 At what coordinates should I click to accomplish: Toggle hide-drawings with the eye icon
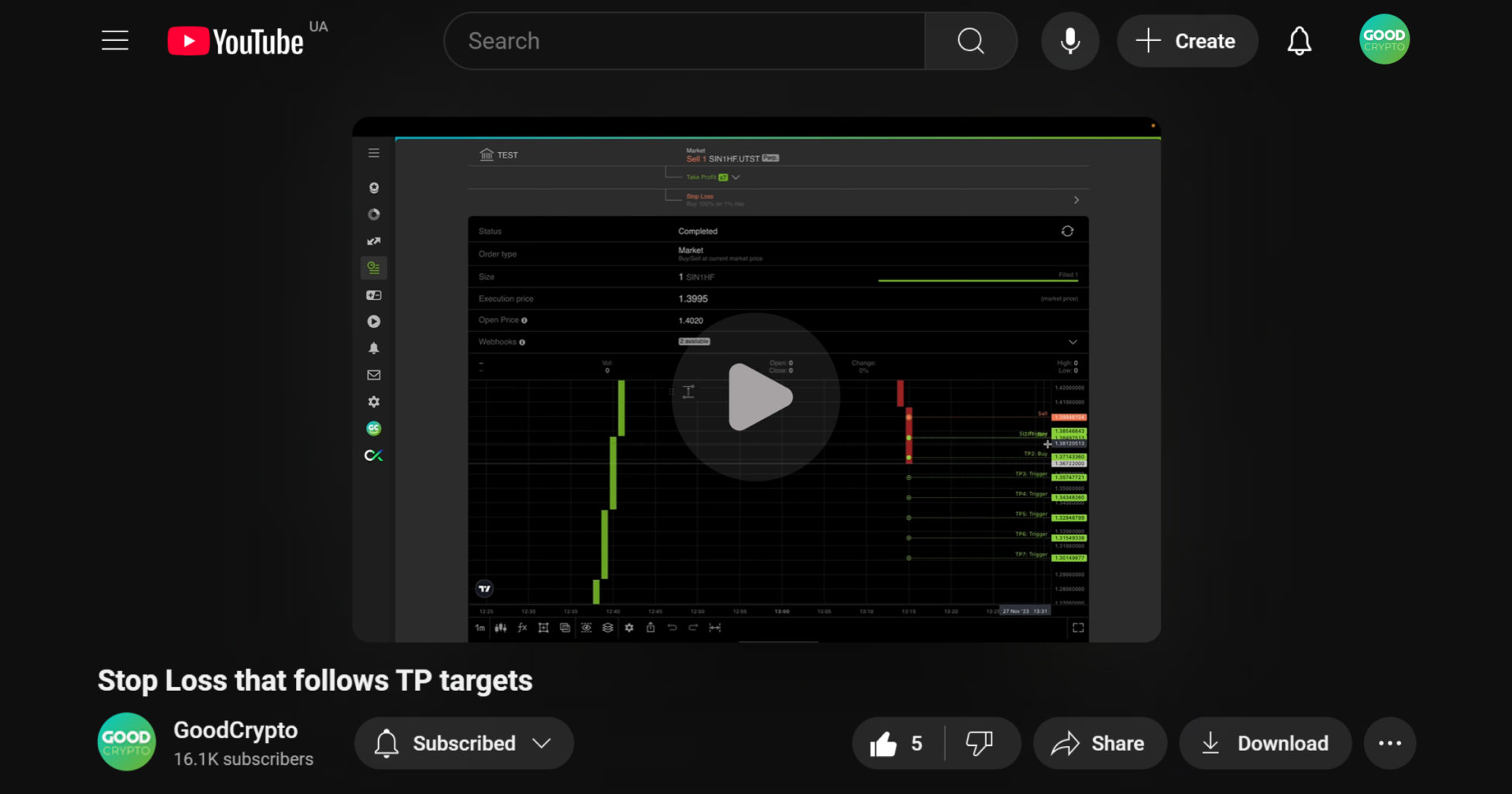coord(587,628)
